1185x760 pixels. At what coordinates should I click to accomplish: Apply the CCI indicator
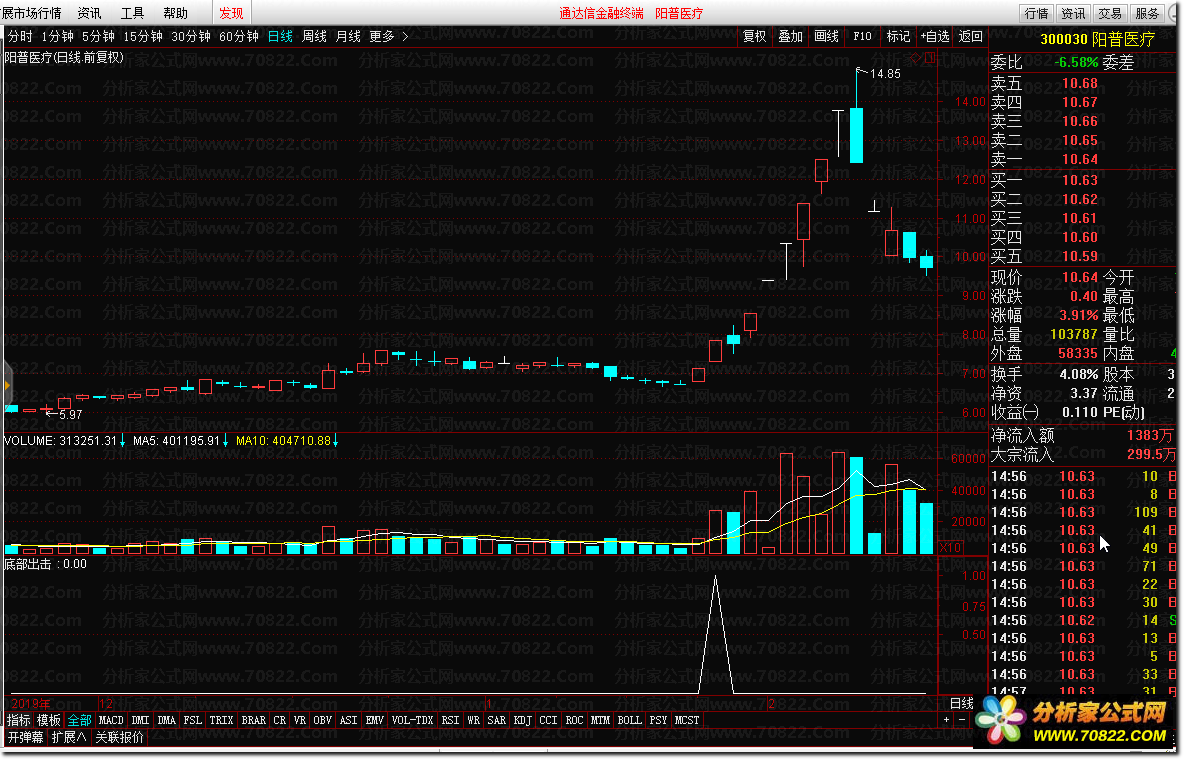(549, 720)
